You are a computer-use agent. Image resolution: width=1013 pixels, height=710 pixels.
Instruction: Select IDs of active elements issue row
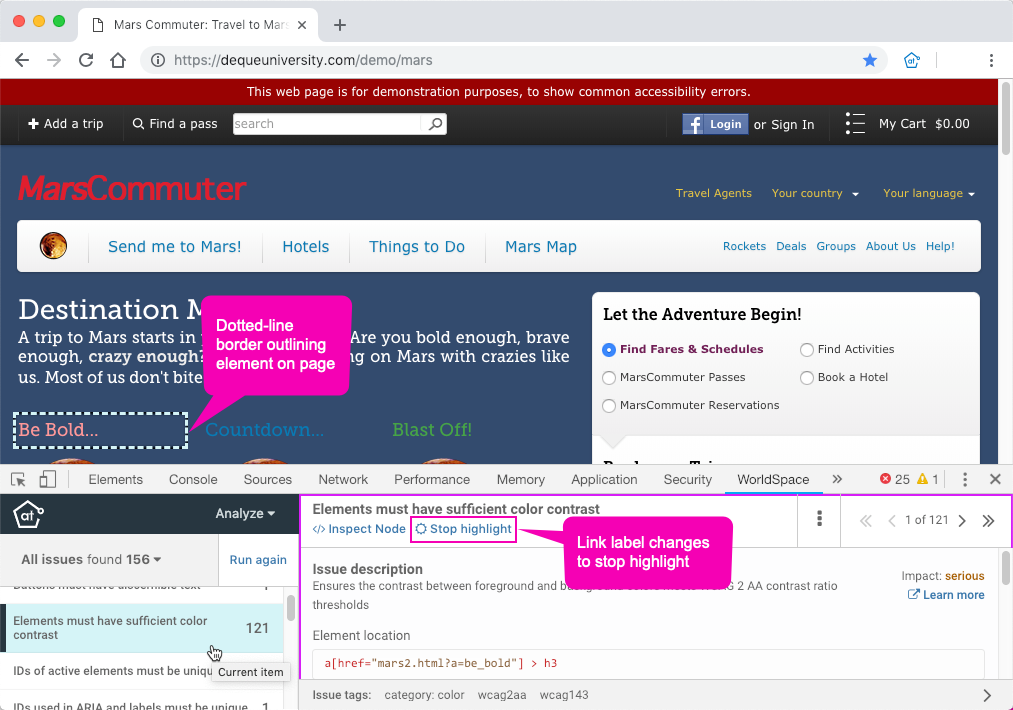141,671
